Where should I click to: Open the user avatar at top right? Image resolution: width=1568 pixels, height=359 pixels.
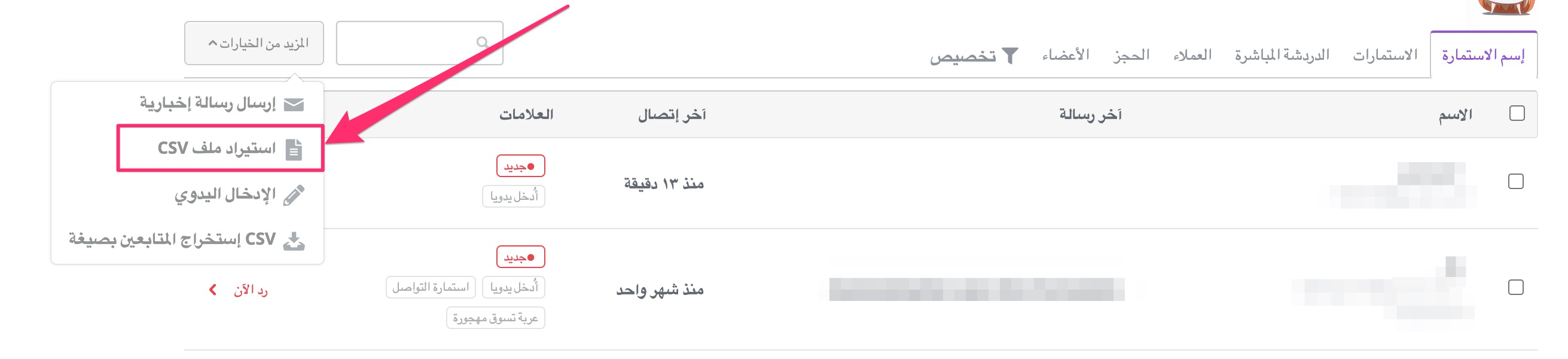coord(1506,6)
